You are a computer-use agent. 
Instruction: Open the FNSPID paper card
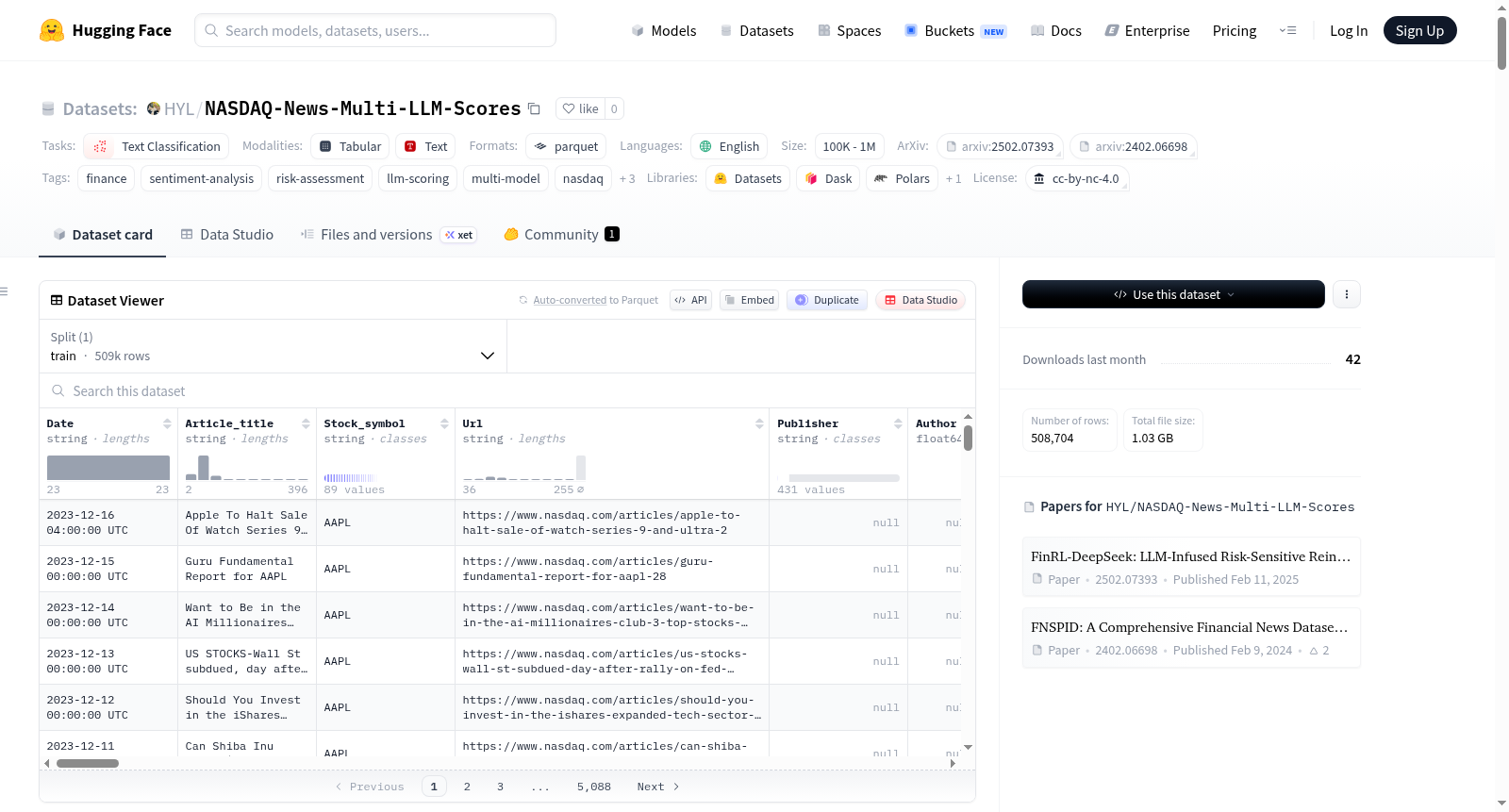(x=1191, y=638)
